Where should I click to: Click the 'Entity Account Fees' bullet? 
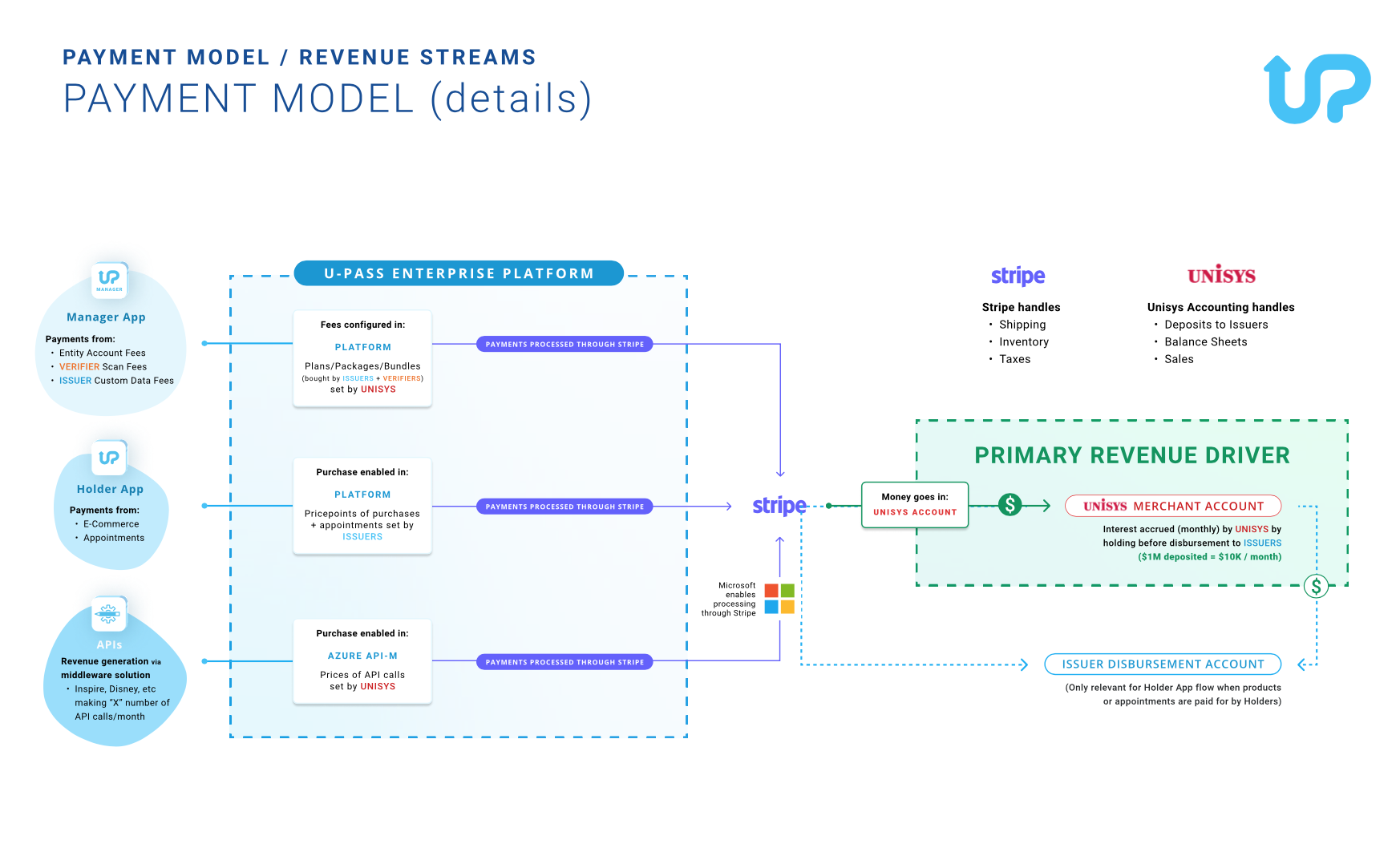pos(103,353)
